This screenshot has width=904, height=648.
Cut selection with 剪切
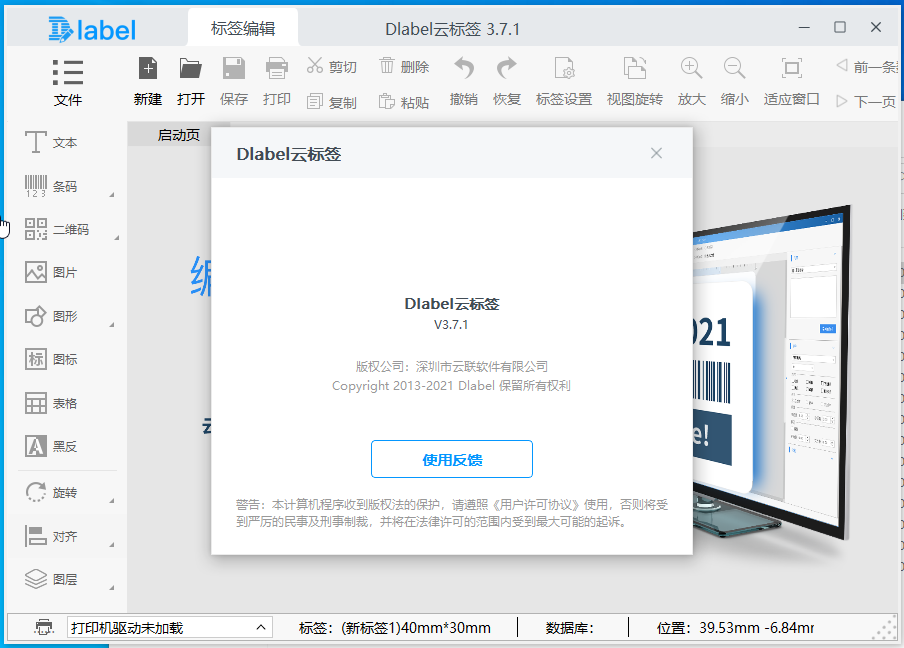pos(332,67)
